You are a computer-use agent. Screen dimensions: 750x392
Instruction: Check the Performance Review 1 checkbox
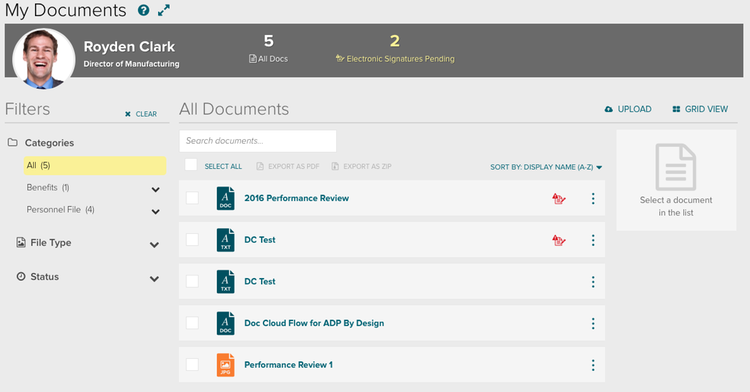coord(192,364)
